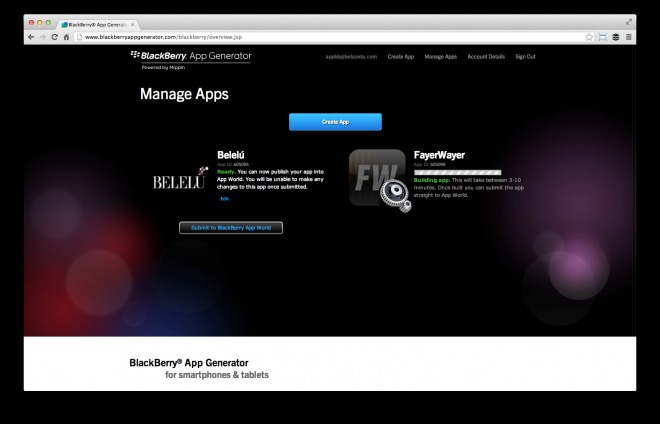Click the FayerWayer app title

(x=439, y=155)
